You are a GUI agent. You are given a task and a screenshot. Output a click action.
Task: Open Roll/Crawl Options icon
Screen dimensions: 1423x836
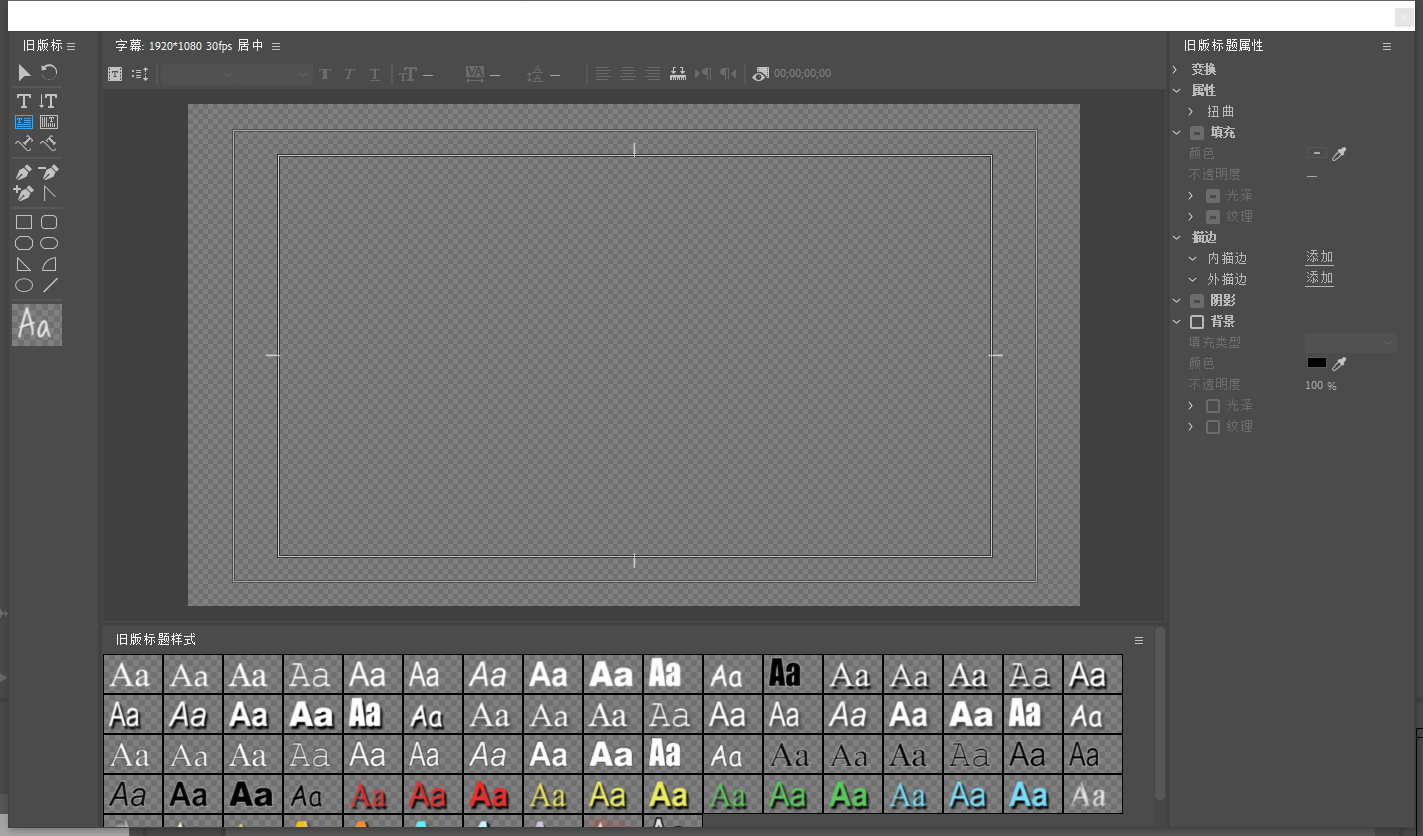[140, 74]
